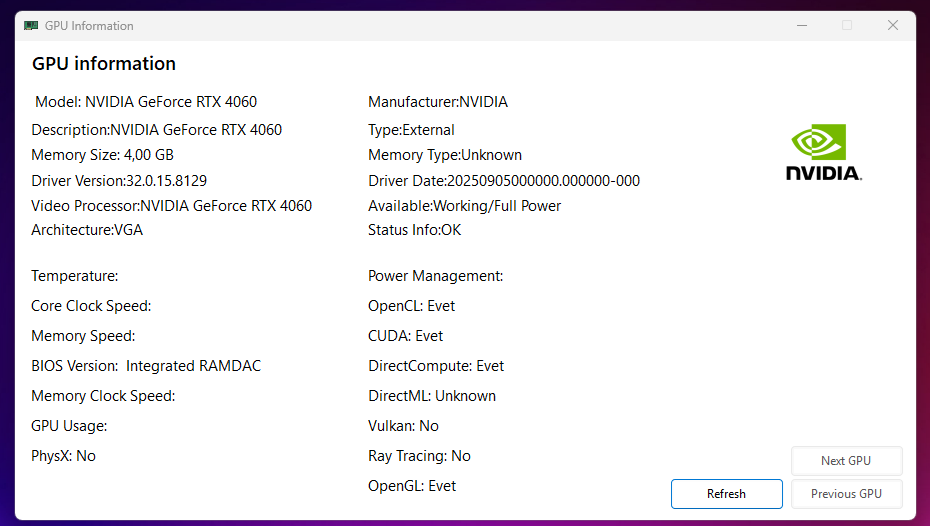The image size is (930, 526).
Task: Click the Refresh button
Action: [727, 493]
